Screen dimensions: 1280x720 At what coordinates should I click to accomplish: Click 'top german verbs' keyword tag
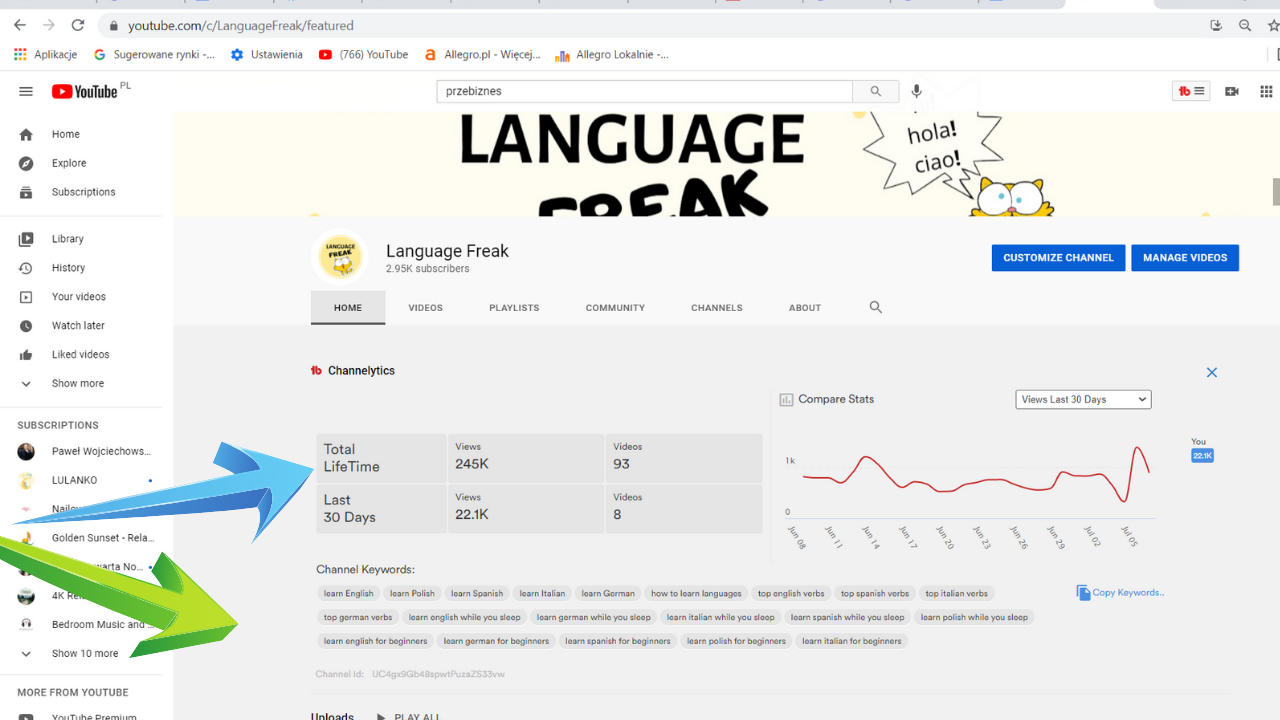358,617
